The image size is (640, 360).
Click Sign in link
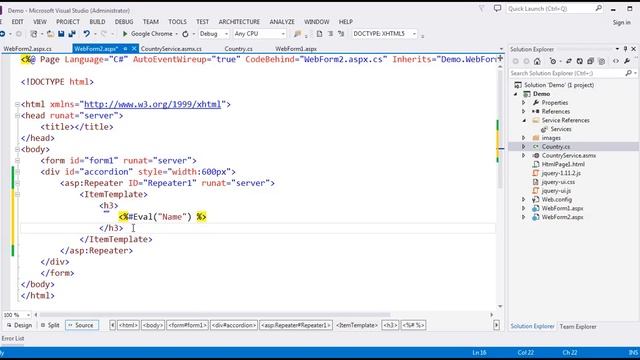point(621,22)
